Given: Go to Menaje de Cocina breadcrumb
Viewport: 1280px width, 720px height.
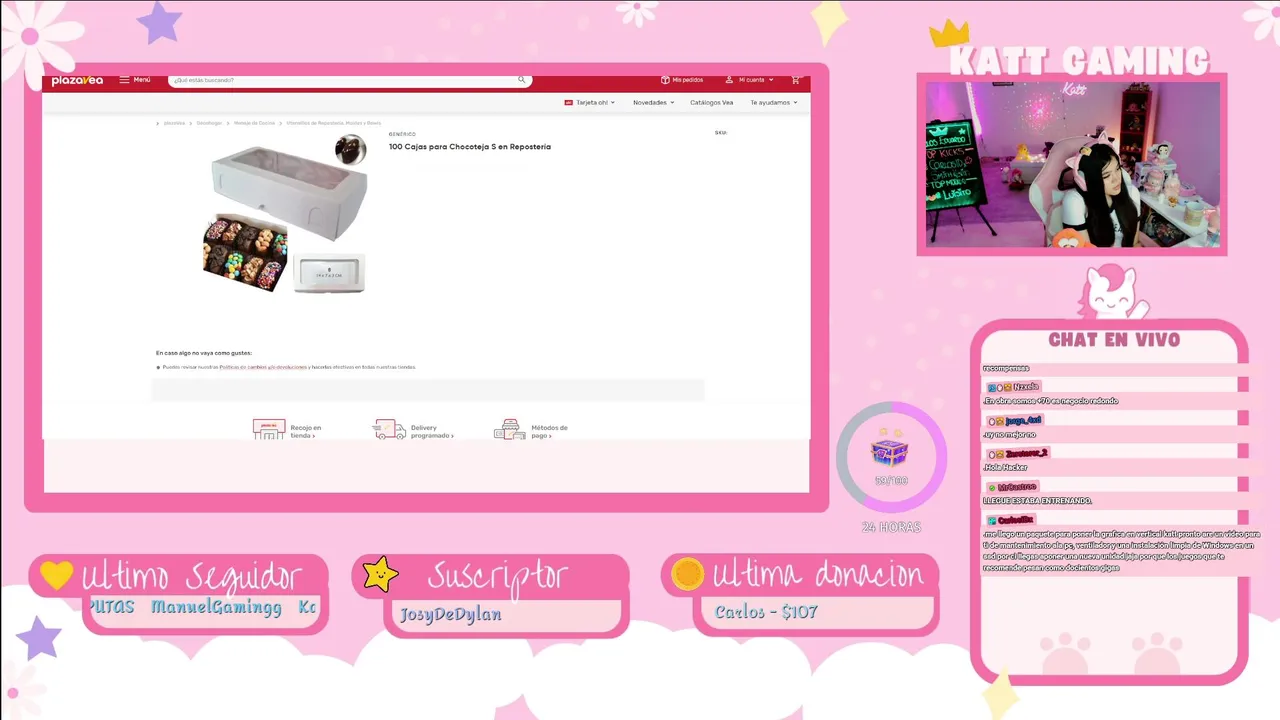Looking at the screenshot, I should point(254,123).
